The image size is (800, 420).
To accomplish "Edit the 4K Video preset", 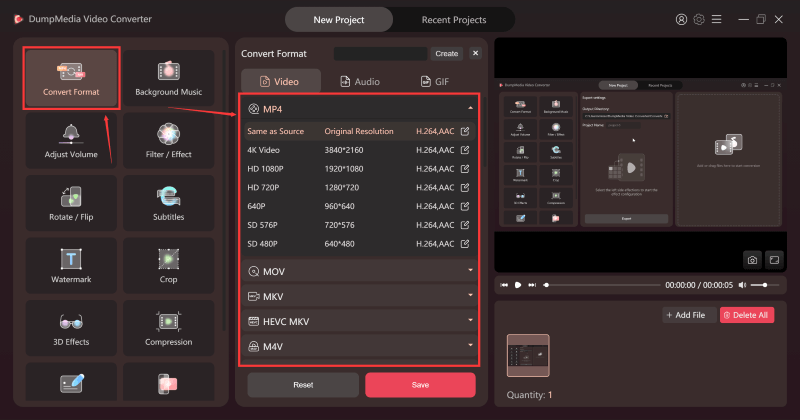I will (x=465, y=150).
